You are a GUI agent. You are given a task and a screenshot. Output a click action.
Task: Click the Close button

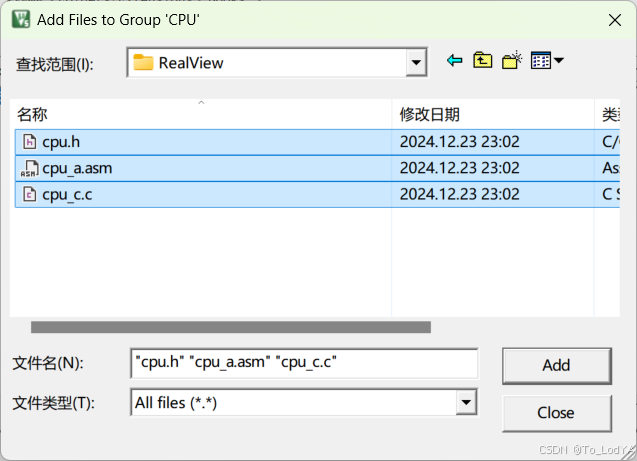[x=557, y=413]
